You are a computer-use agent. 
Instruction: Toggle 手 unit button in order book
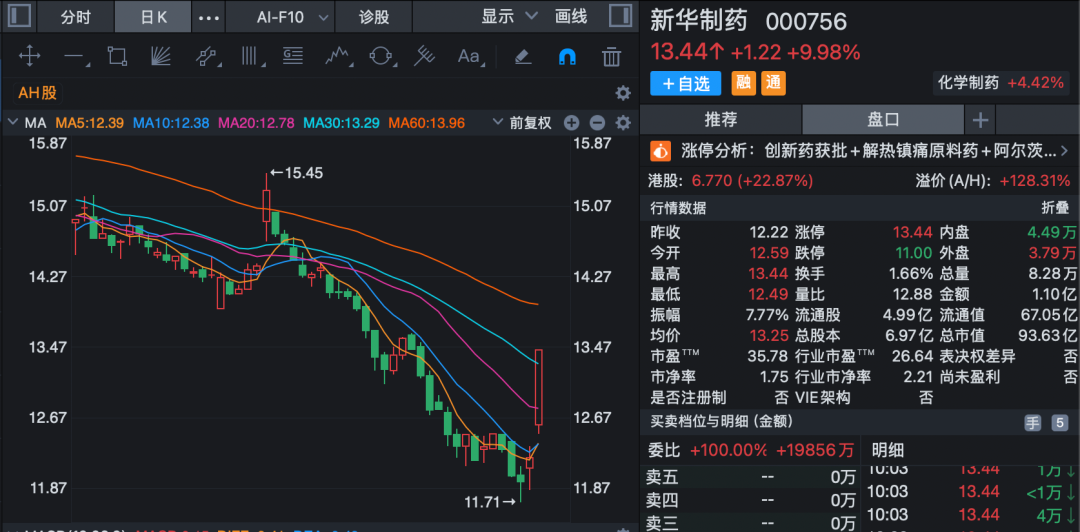click(x=1032, y=424)
